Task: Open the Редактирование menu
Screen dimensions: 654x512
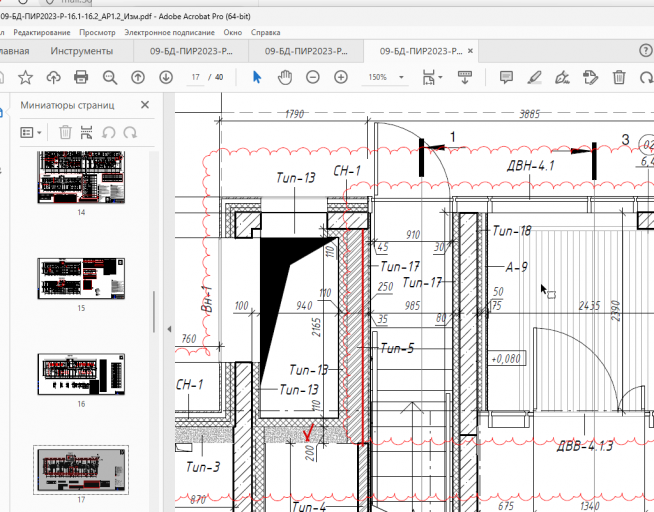Action: 42,33
